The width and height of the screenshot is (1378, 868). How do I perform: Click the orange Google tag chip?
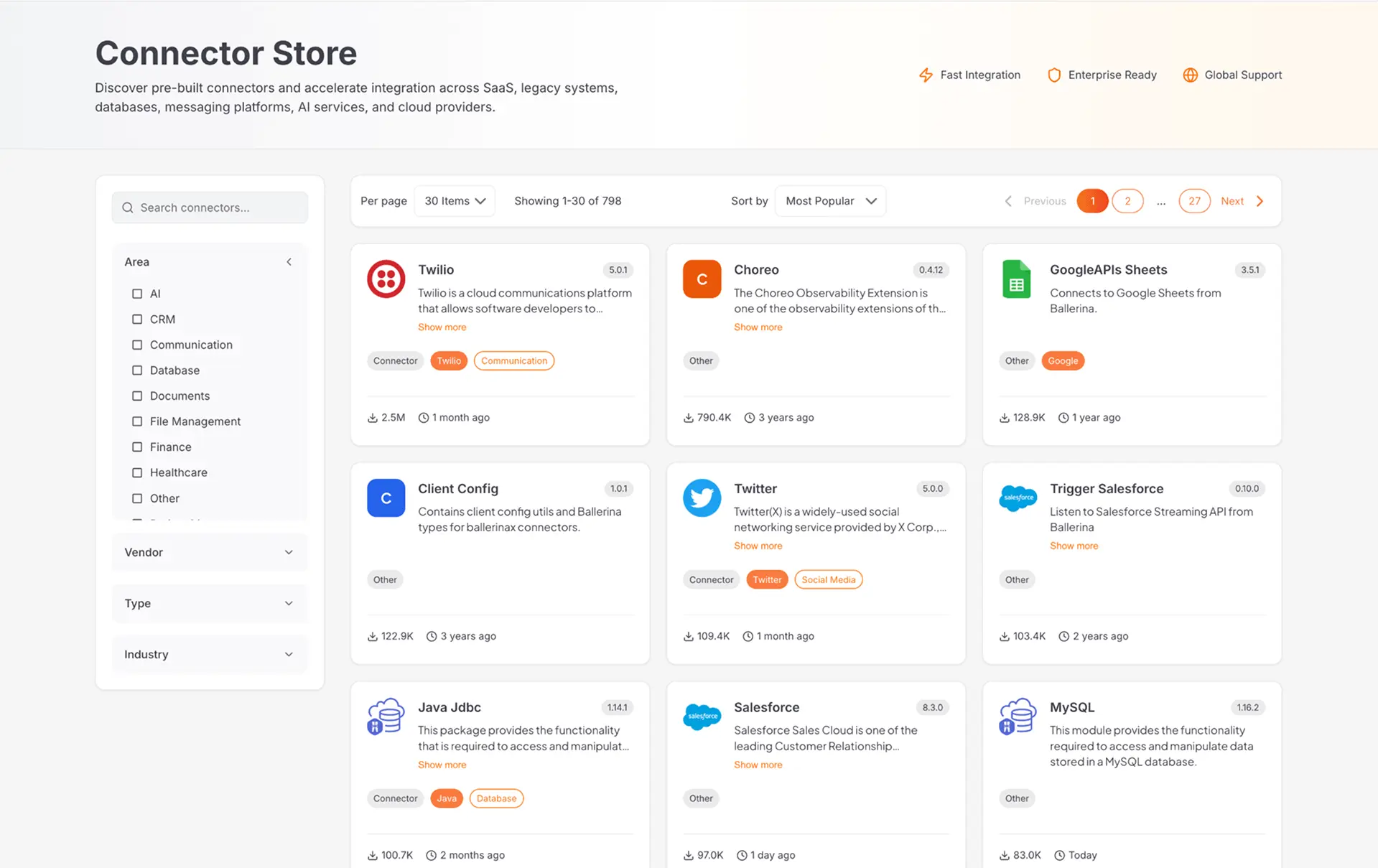(1062, 360)
